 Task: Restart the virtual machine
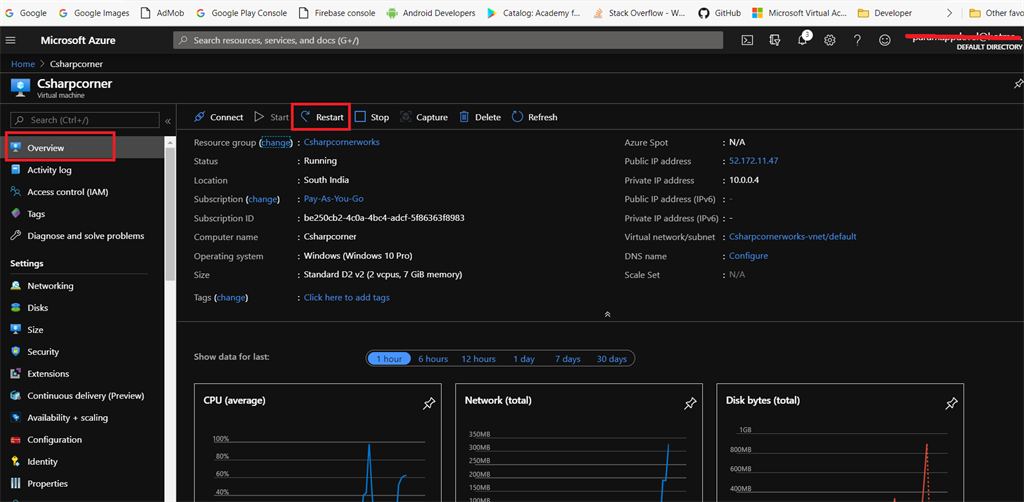pos(321,118)
